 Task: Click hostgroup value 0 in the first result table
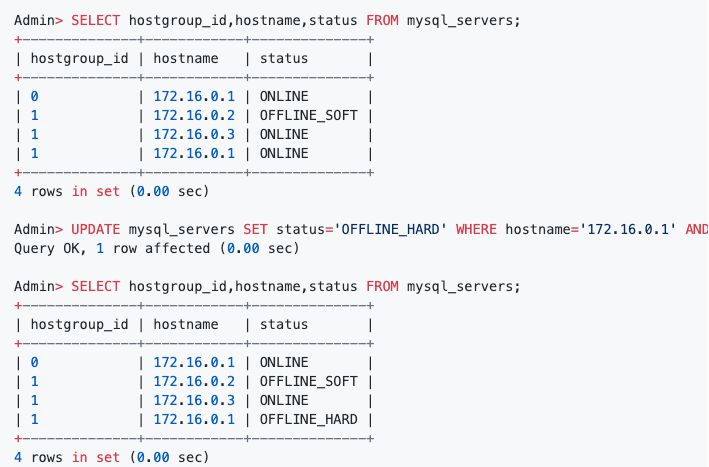[x=34, y=96]
